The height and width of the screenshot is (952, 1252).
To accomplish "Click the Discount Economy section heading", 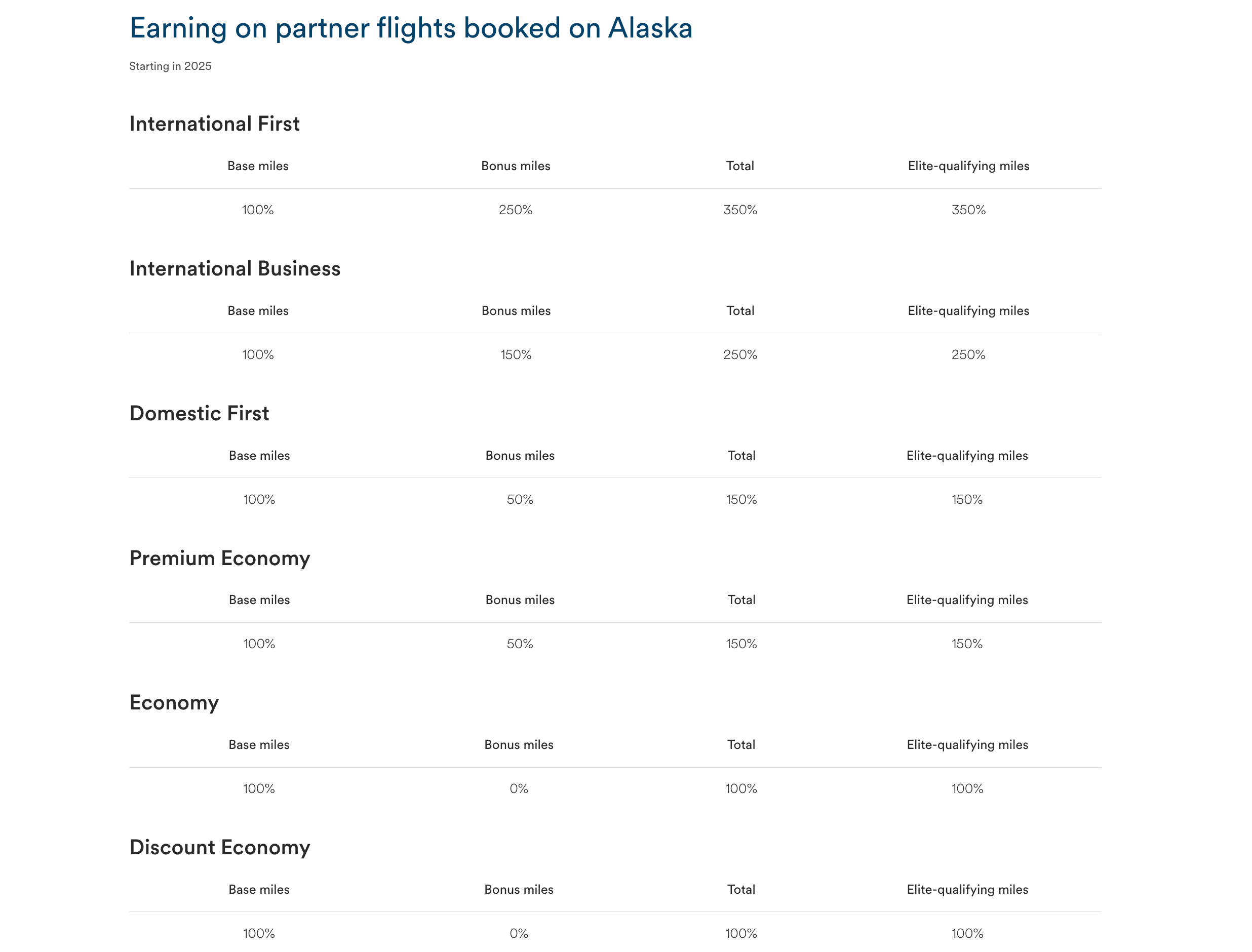I will (x=219, y=847).
